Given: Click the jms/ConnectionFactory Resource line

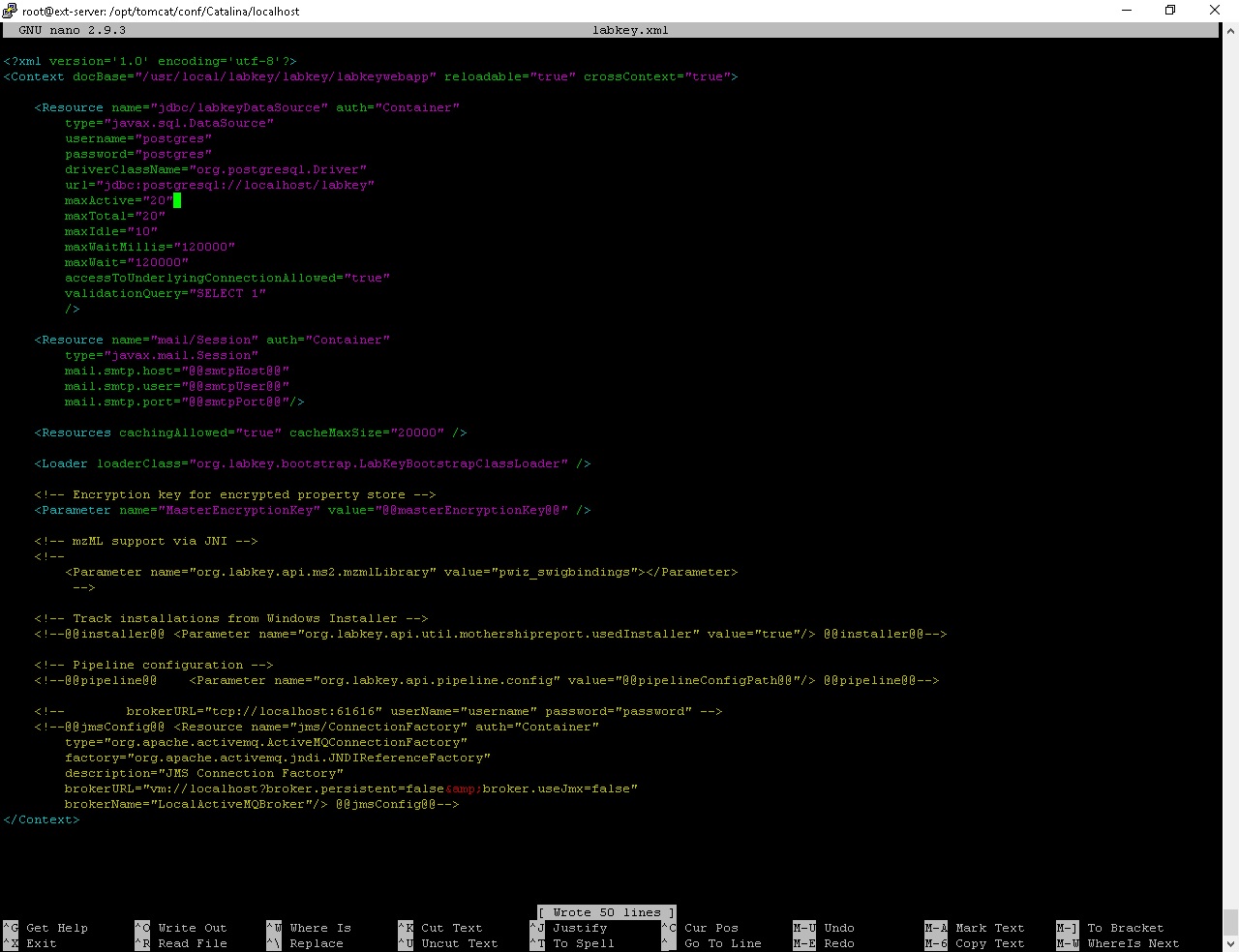Looking at the screenshot, I should click(x=317, y=727).
